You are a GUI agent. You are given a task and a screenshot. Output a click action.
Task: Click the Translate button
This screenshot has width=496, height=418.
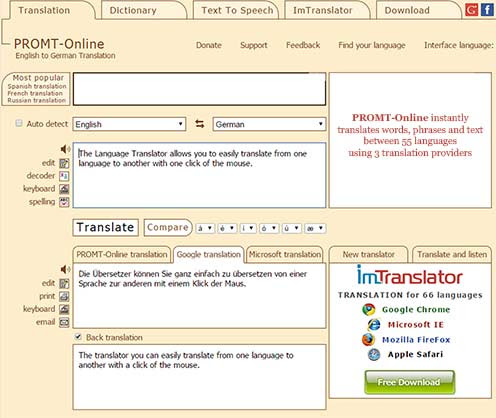(105, 228)
